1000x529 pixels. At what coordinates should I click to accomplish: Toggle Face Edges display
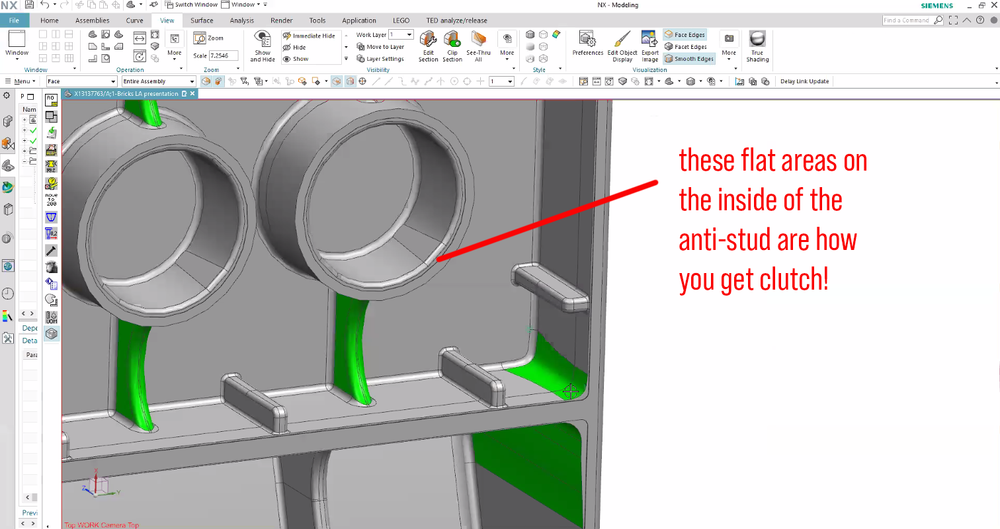coord(685,34)
